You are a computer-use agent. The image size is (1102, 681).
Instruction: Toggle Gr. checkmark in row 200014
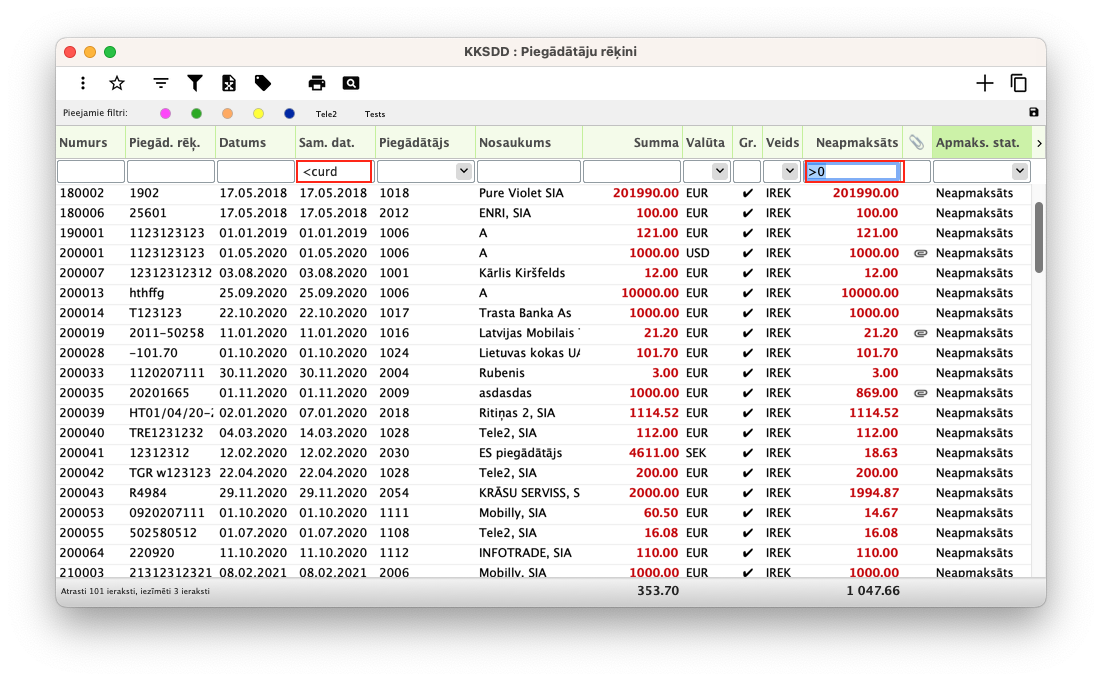[747, 313]
